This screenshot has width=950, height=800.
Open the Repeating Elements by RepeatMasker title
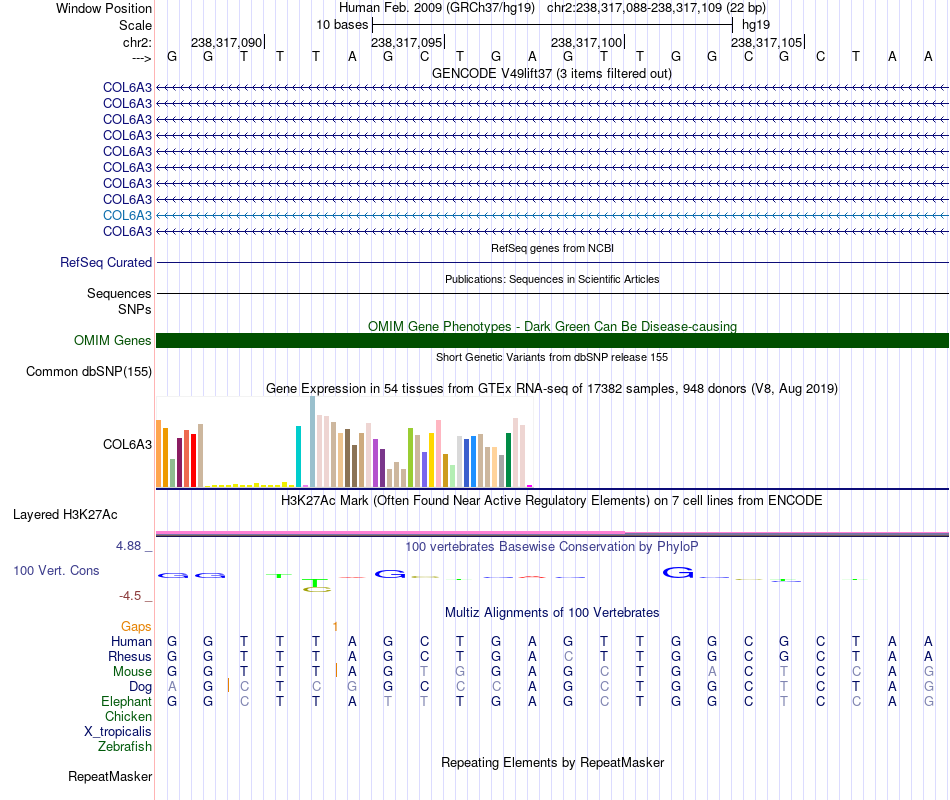click(x=553, y=762)
